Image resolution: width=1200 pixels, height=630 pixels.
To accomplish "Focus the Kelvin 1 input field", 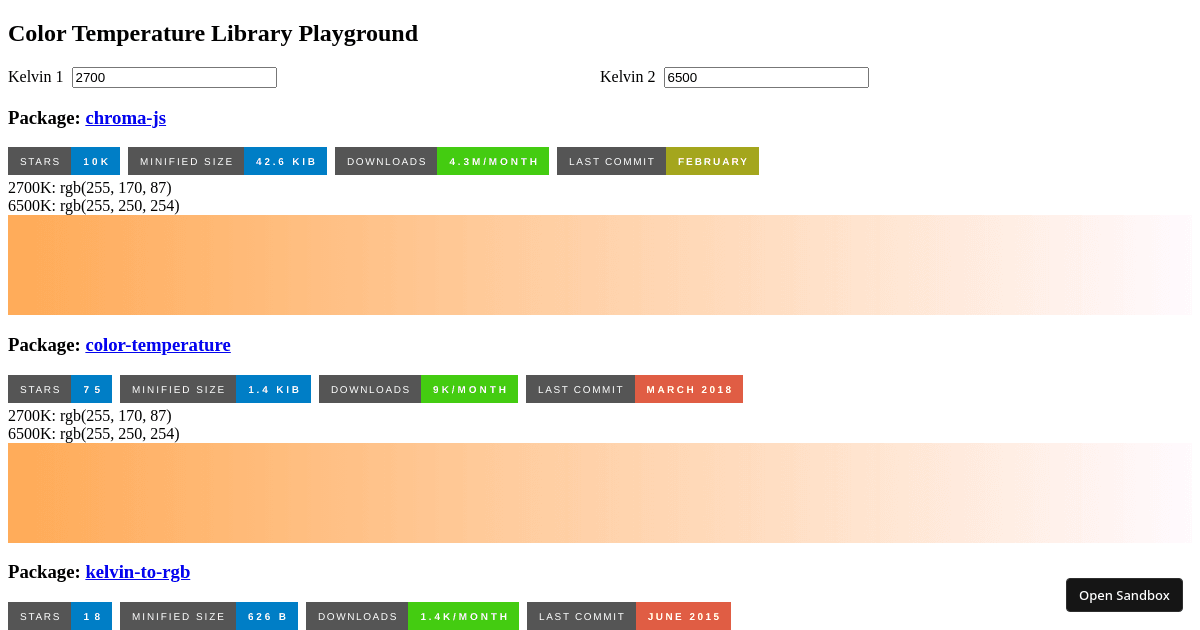I will (174, 77).
